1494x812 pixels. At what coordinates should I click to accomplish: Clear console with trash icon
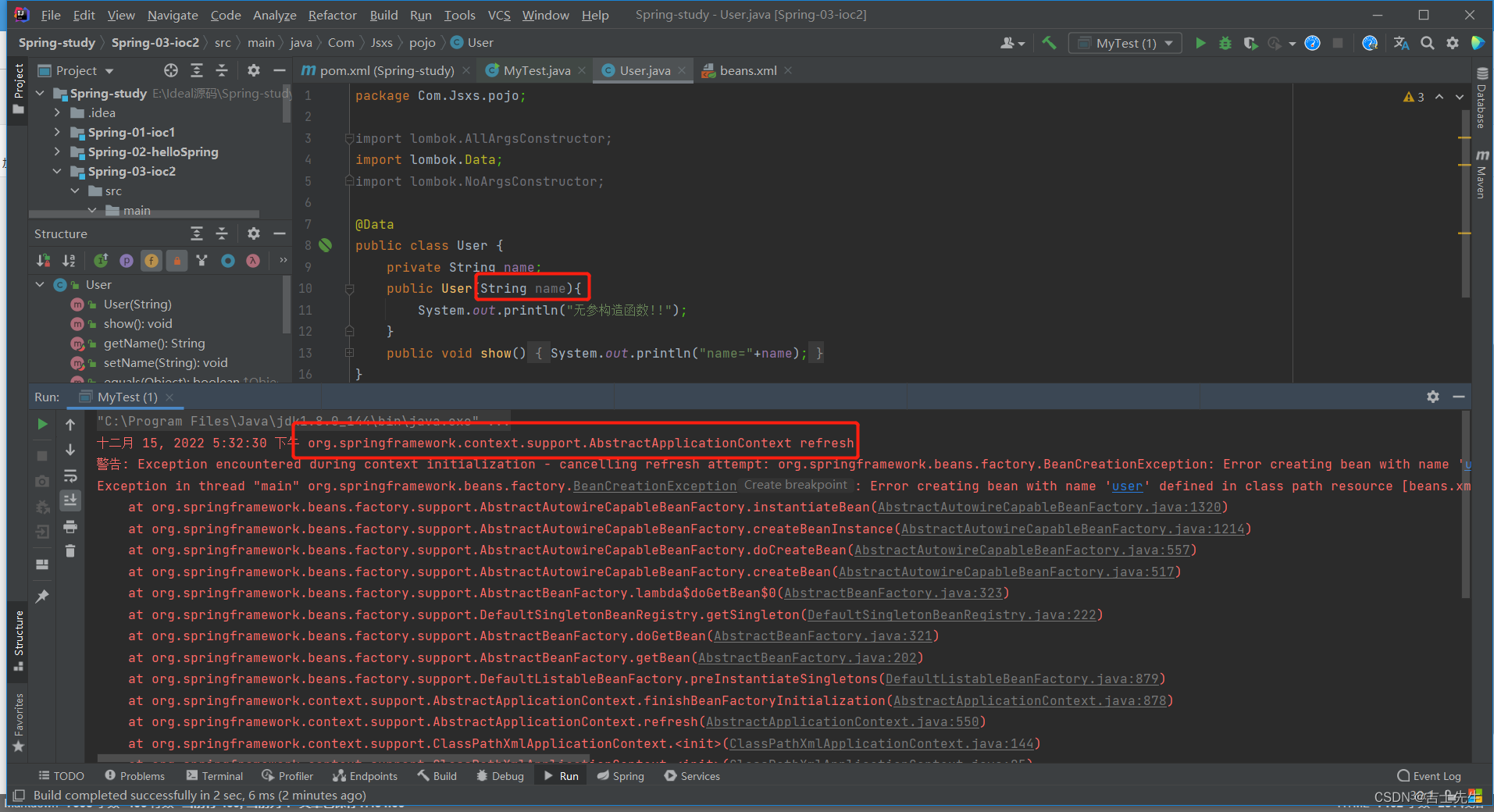click(x=70, y=551)
